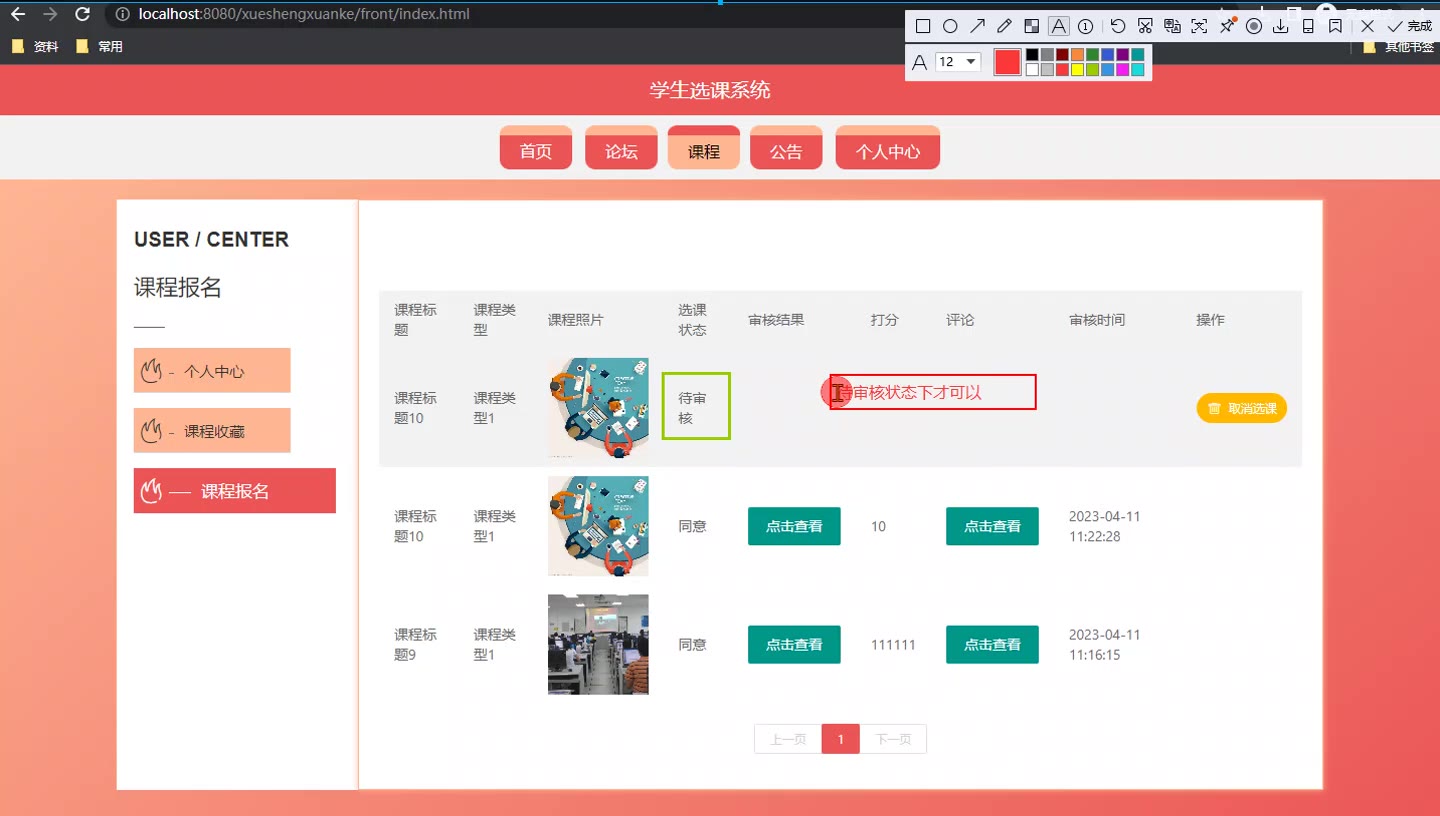Open the 资料 bookmark folder

click(35, 46)
